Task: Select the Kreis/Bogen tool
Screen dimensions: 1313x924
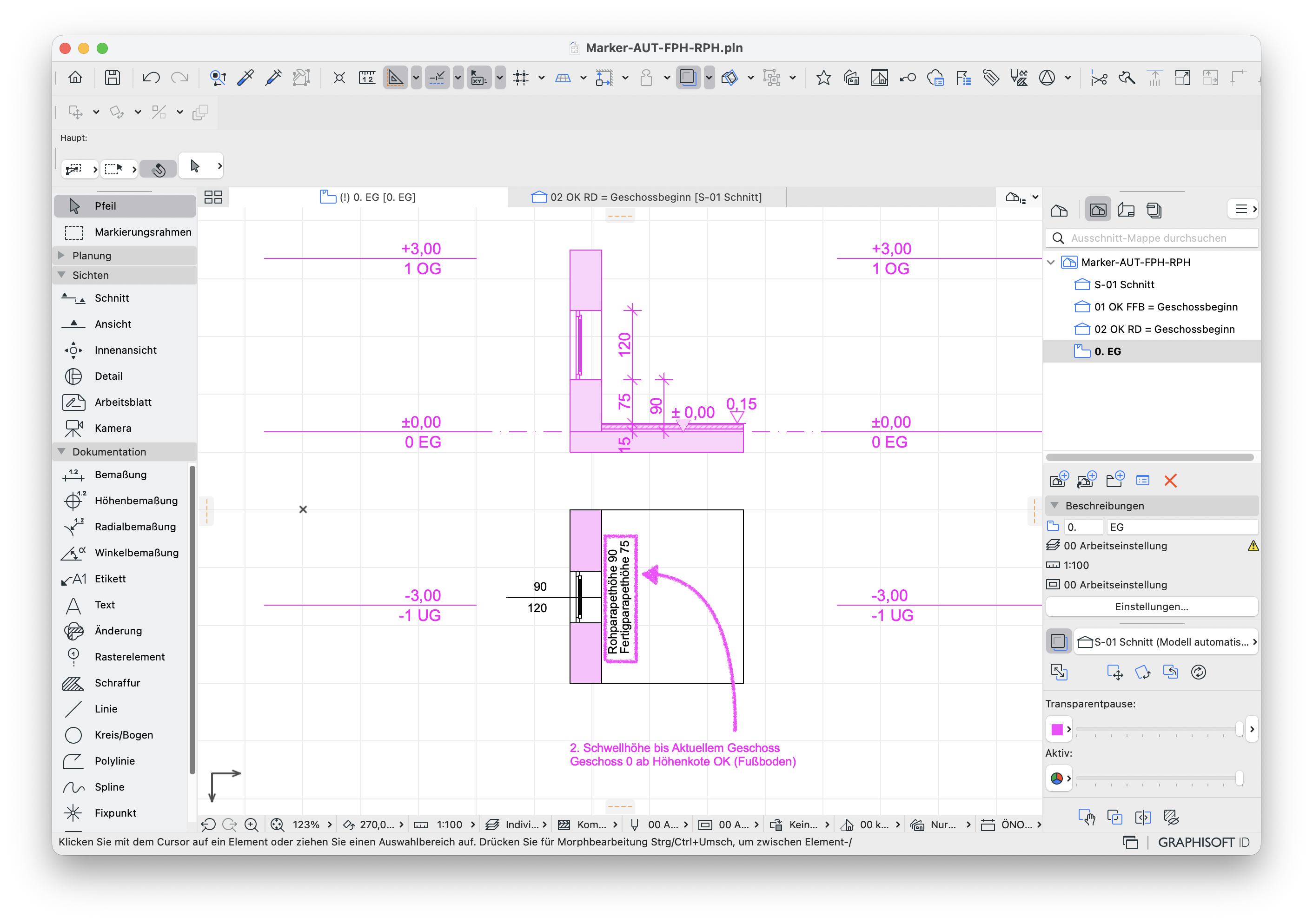Action: pyautogui.click(x=121, y=735)
